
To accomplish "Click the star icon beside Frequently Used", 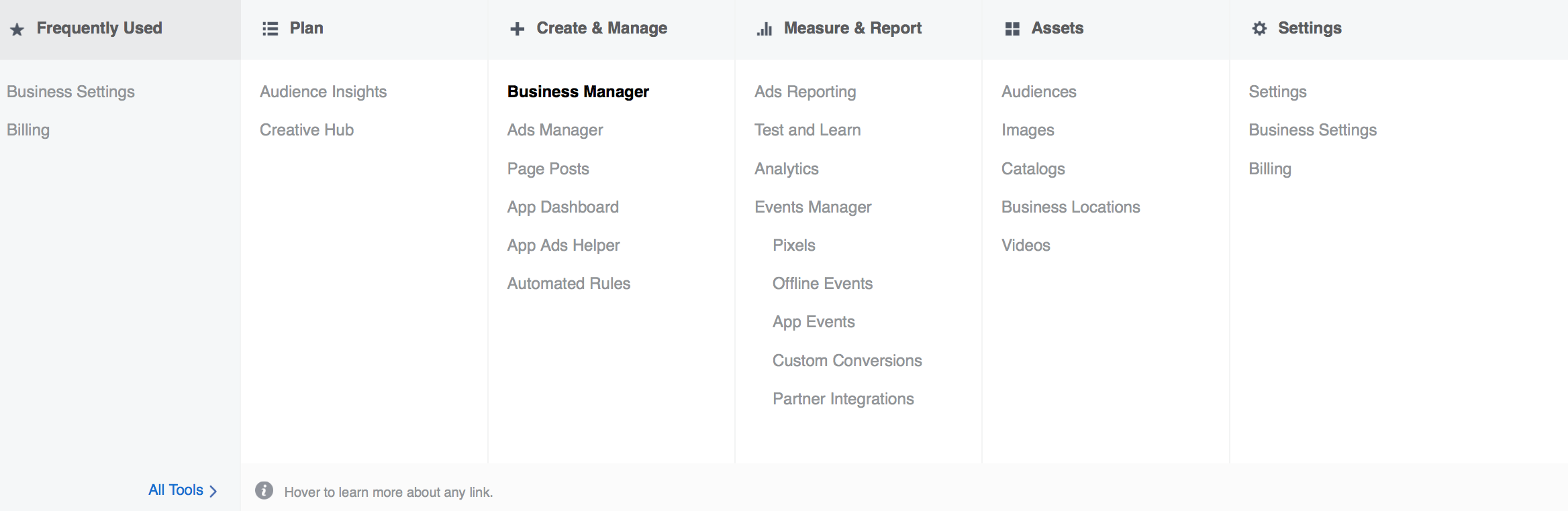I will (17, 30).
